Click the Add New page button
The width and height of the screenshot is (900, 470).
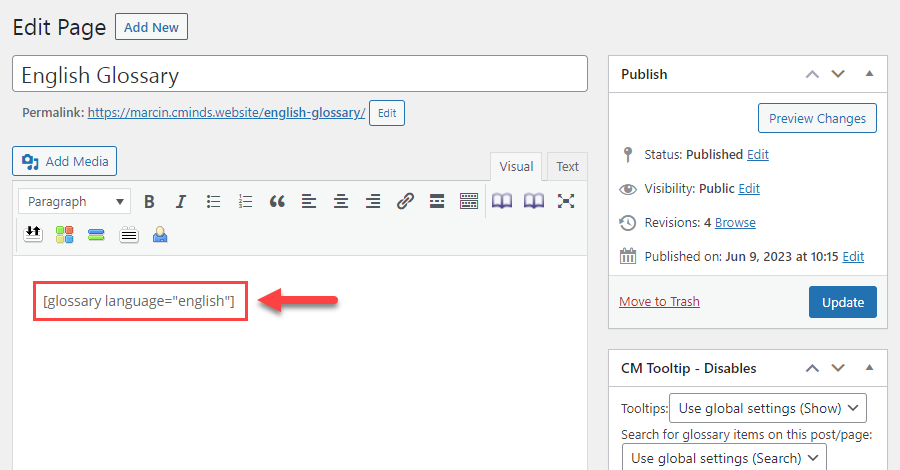click(x=152, y=27)
